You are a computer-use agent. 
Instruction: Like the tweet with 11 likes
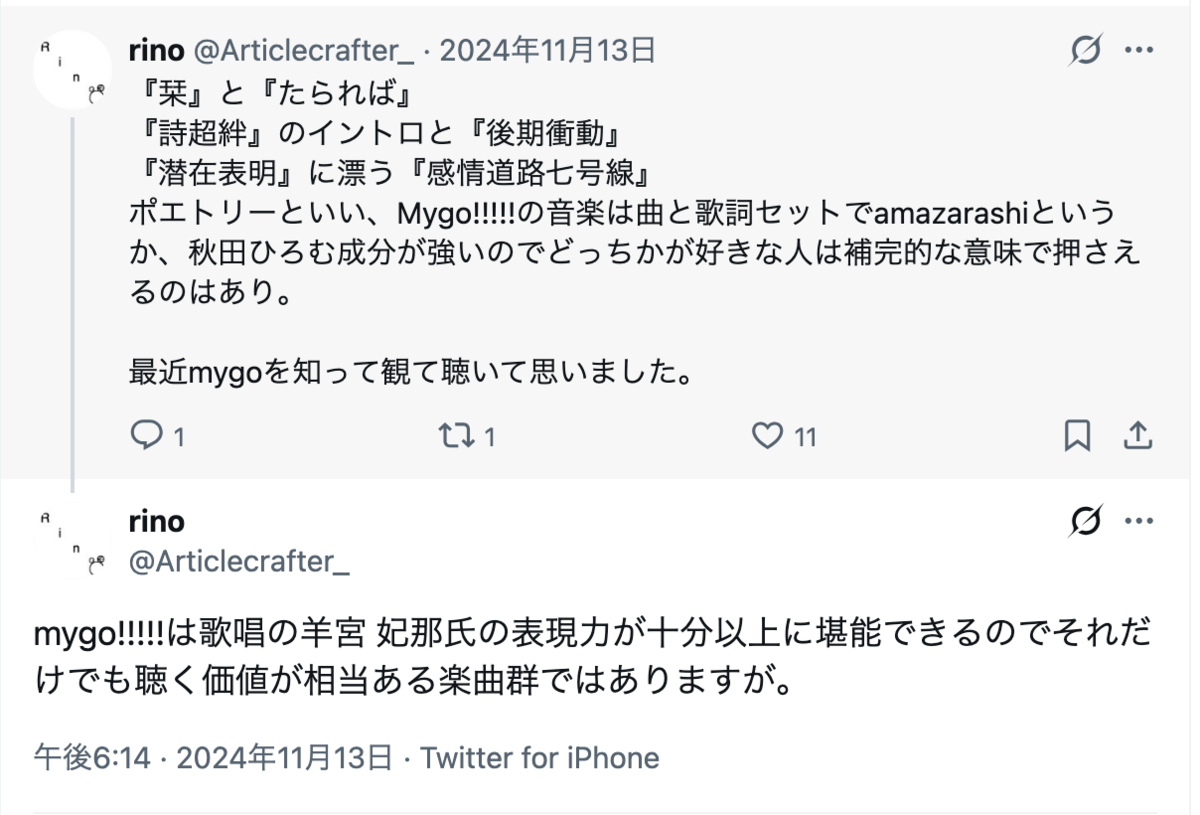[x=768, y=435]
